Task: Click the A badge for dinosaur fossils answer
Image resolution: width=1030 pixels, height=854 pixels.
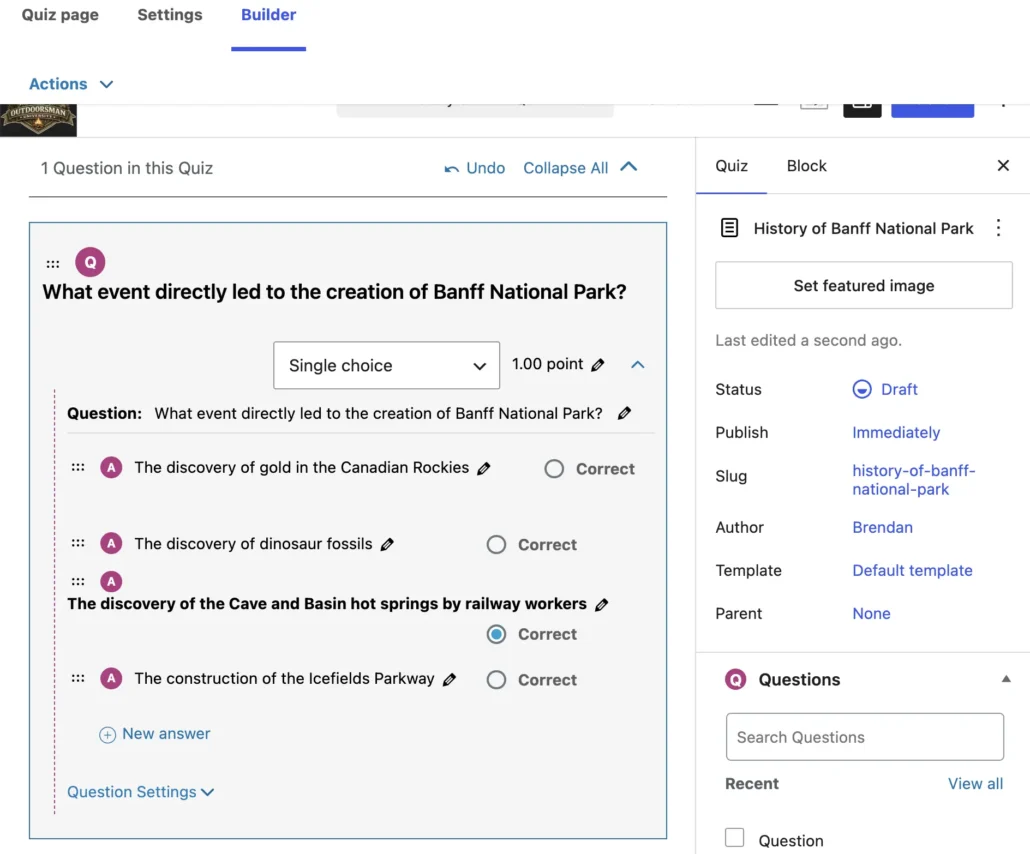Action: [x=111, y=543]
